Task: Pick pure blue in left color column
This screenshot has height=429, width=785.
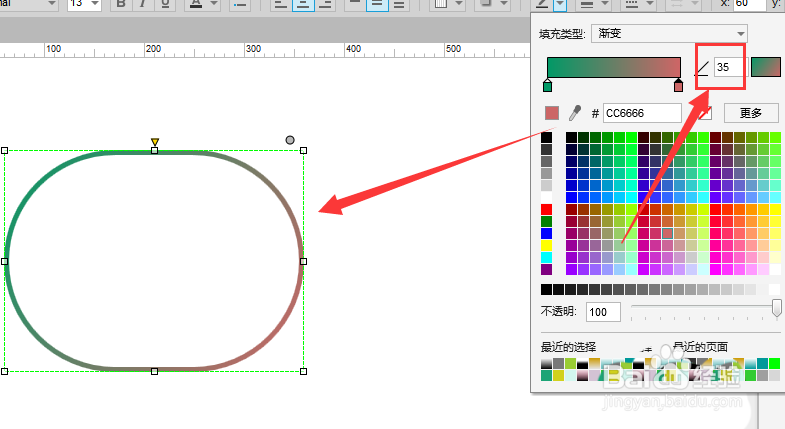Action: coord(547,233)
